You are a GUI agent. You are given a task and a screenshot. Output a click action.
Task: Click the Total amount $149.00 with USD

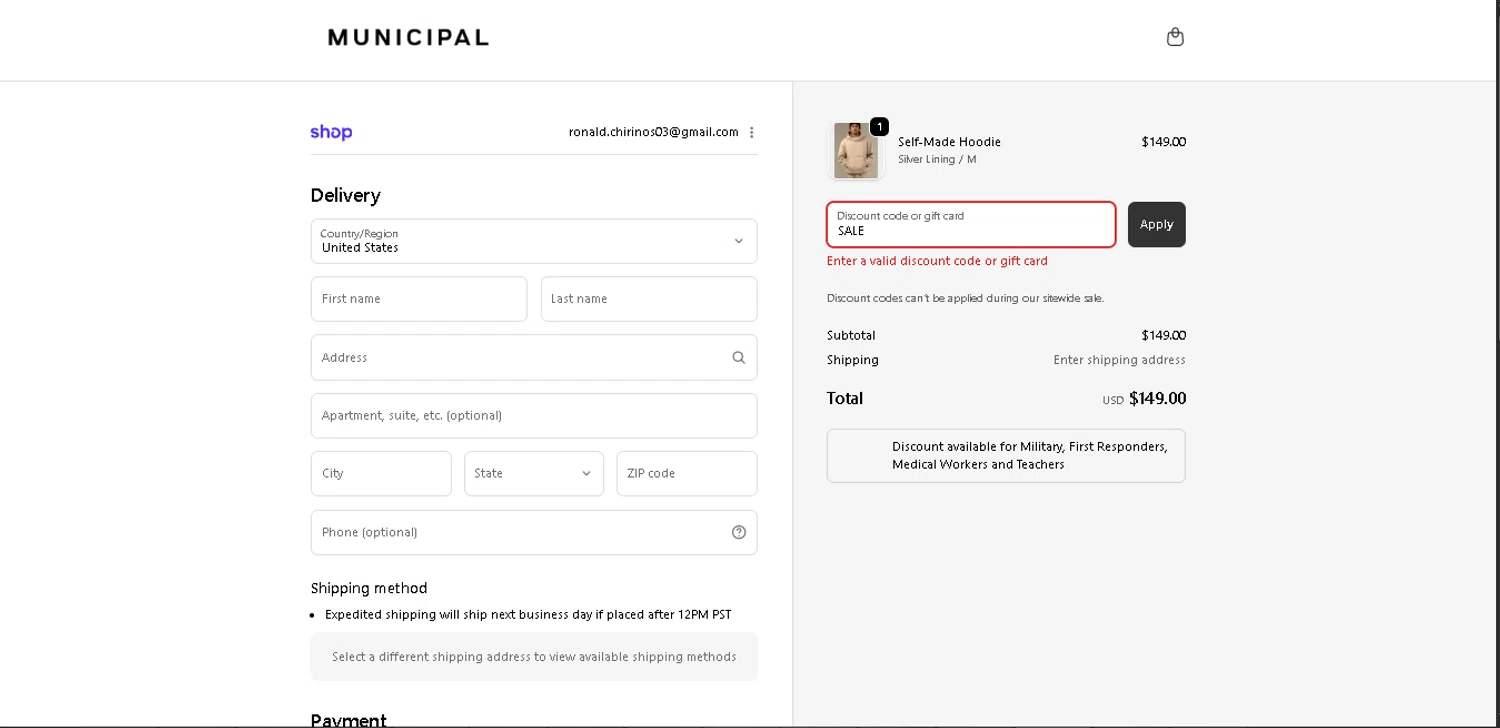(1144, 398)
